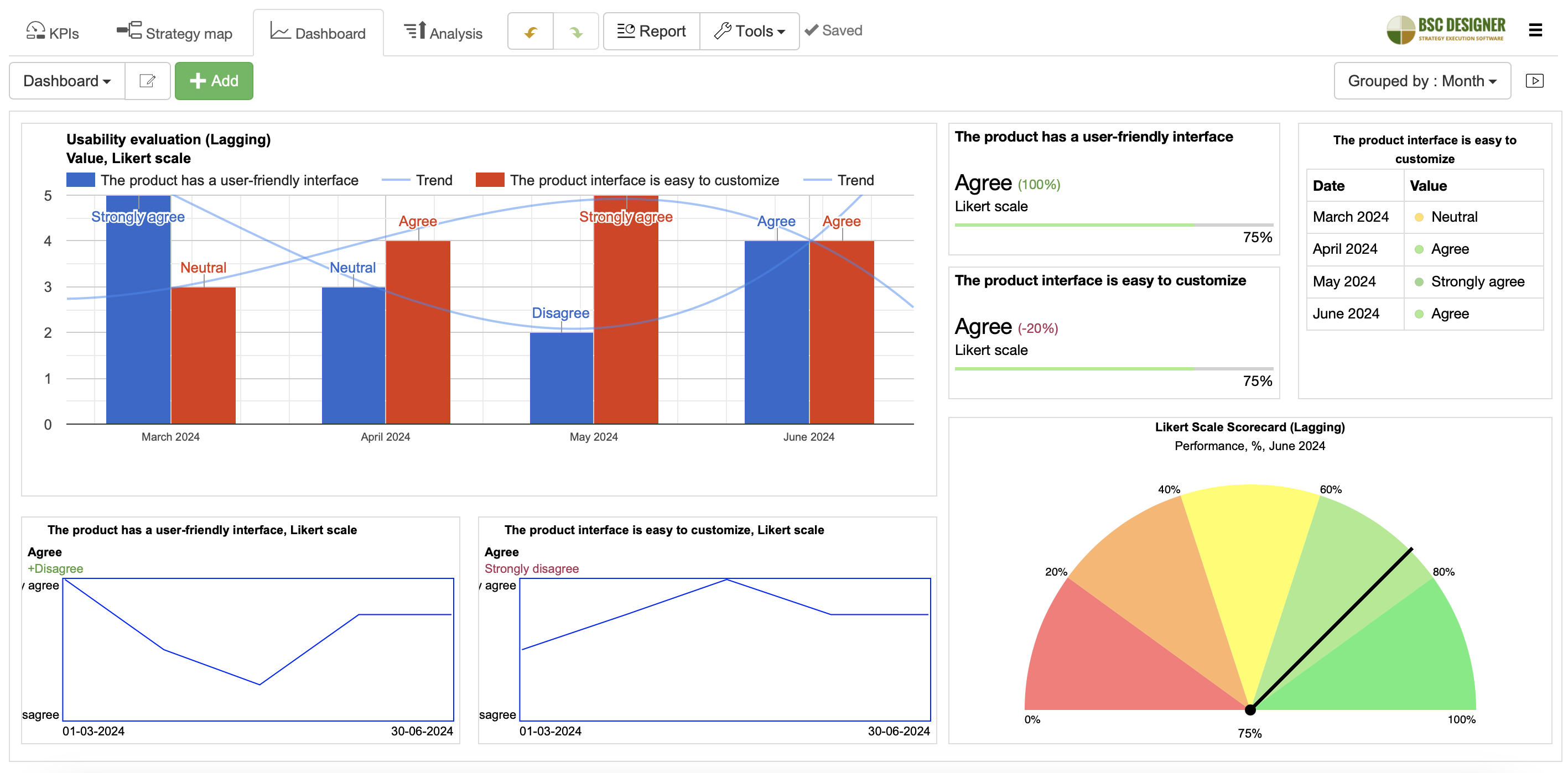This screenshot has width=1568, height=773.
Task: Click the edit dashboard pencil icon
Action: pos(147,81)
